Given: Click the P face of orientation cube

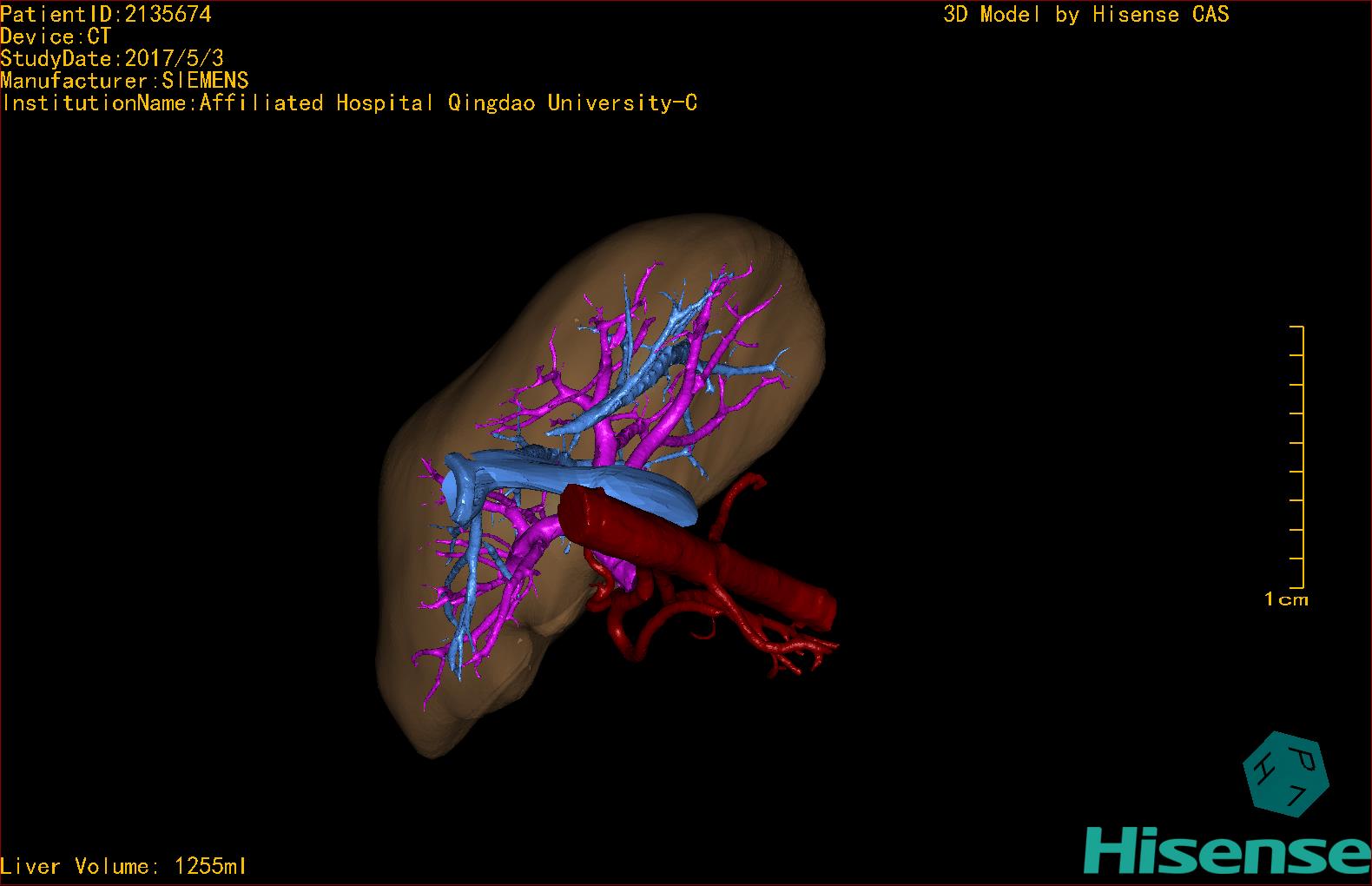Looking at the screenshot, I should tap(1303, 760).
